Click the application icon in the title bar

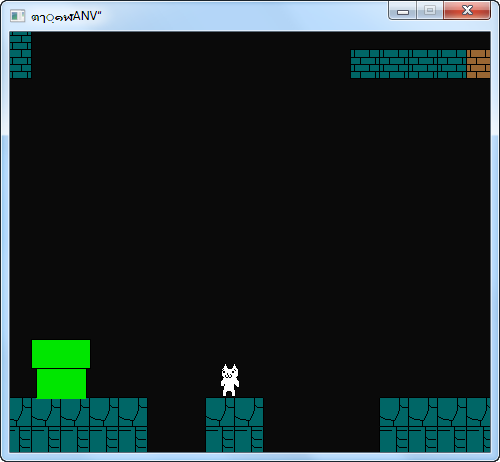[17, 16]
